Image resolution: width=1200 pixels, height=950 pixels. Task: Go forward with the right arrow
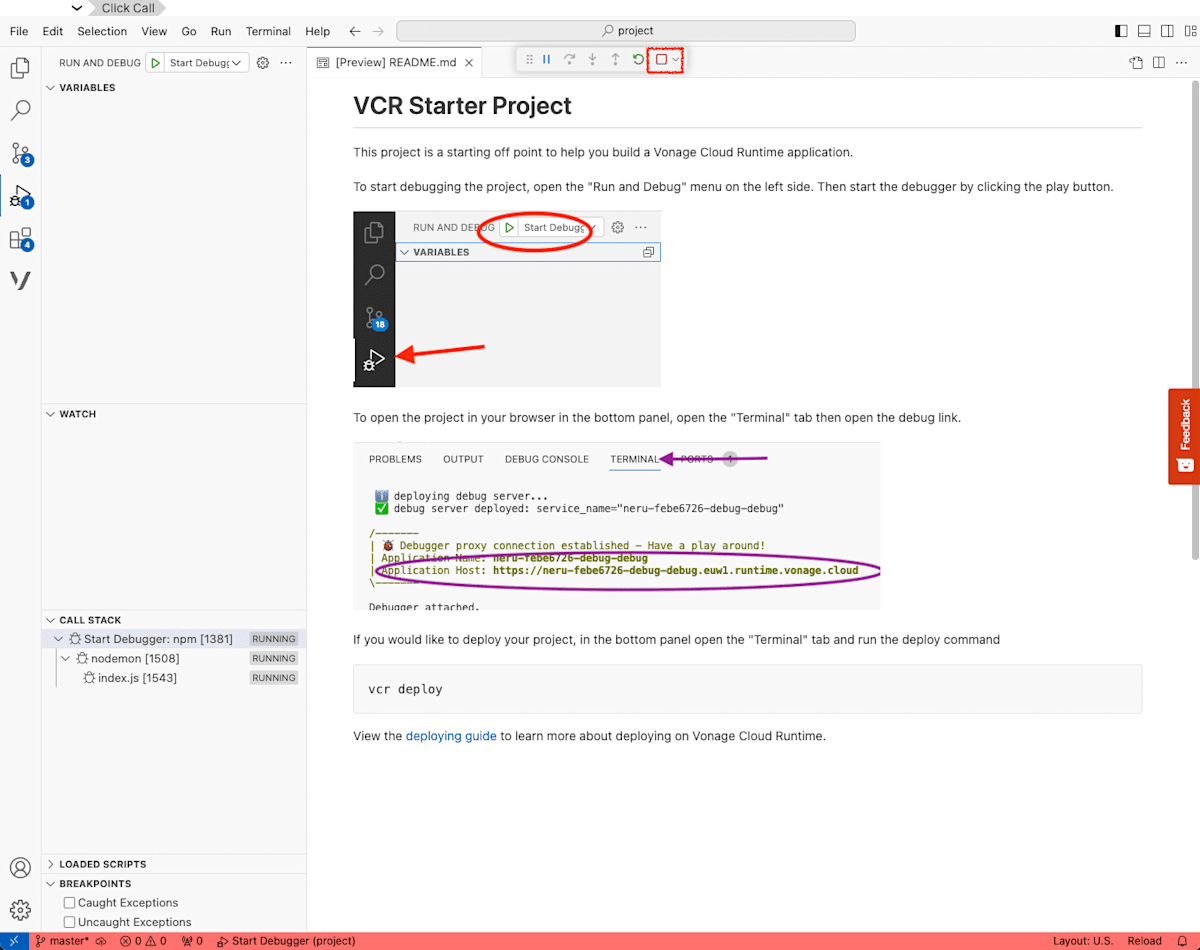tap(378, 31)
